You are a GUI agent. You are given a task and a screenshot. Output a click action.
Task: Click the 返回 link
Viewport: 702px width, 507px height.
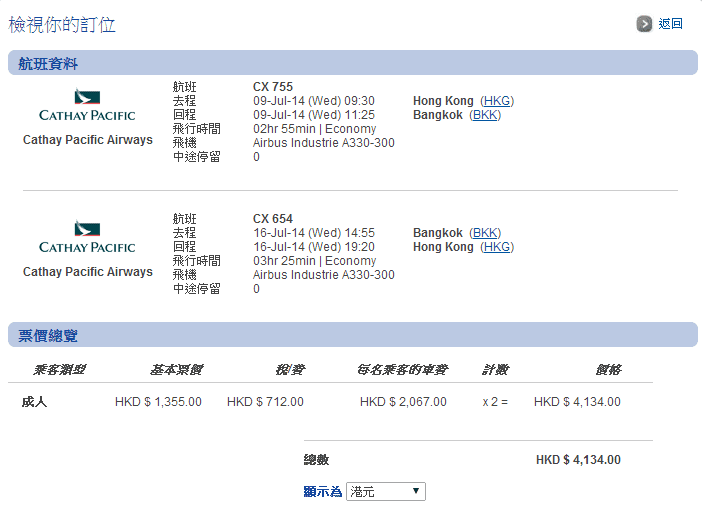coord(670,24)
